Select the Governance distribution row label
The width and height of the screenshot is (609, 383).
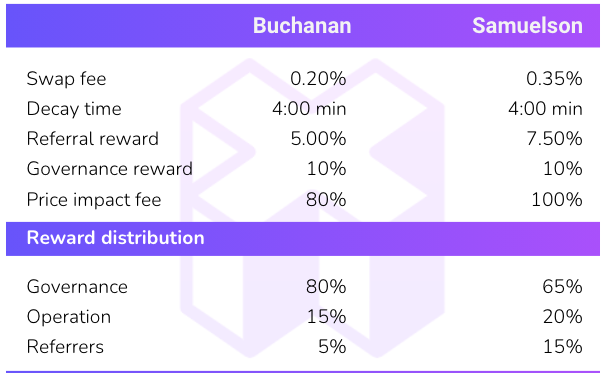tap(77, 287)
